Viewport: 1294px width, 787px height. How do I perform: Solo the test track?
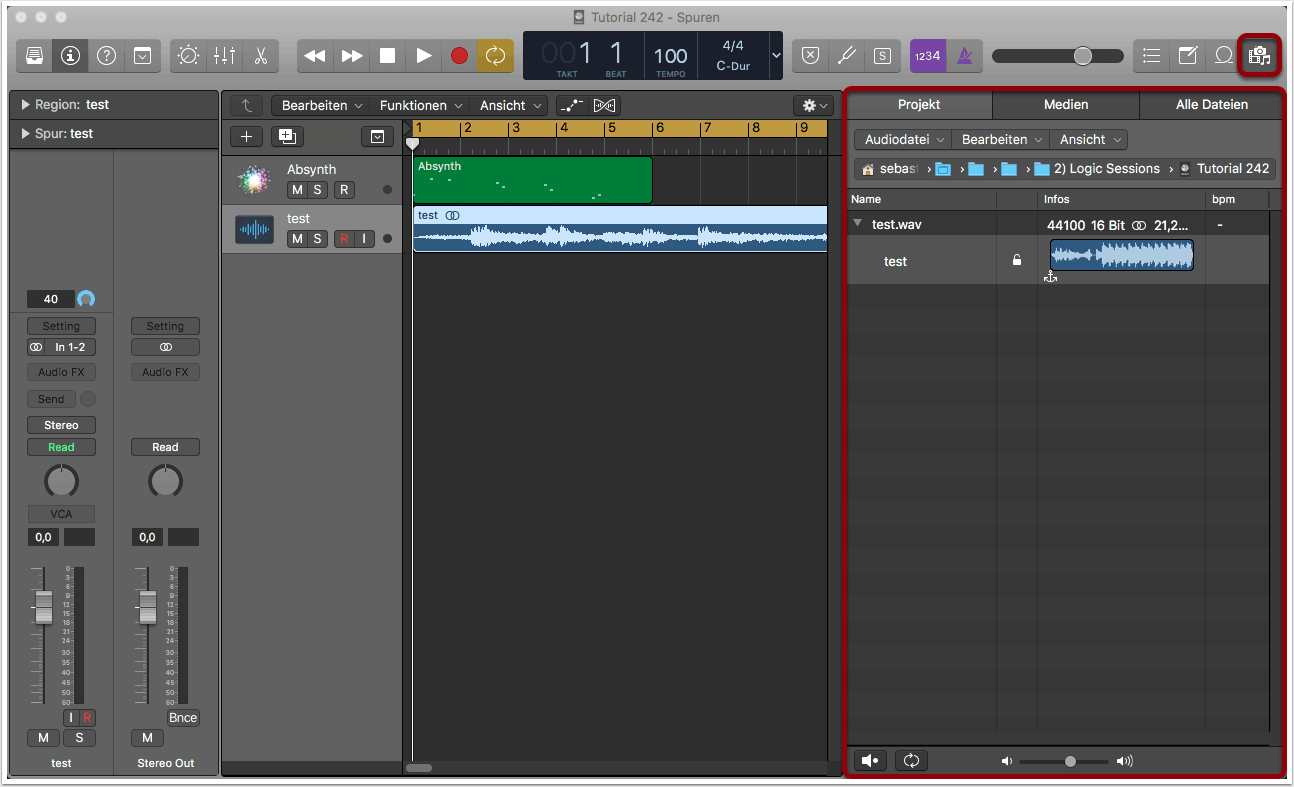[x=317, y=238]
